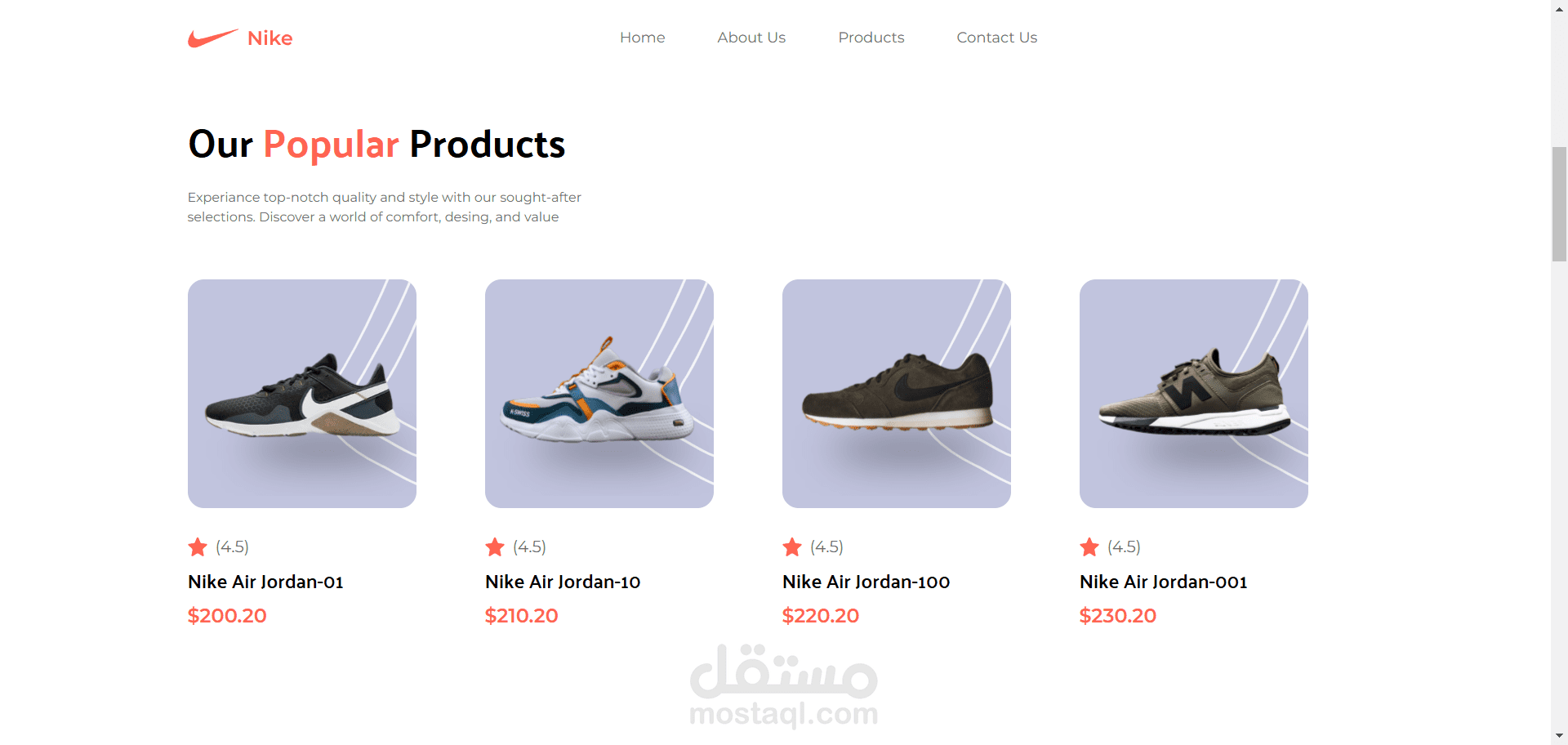Click the scrollbar down arrow
This screenshot has height=745, width=1568.
[x=1559, y=736]
